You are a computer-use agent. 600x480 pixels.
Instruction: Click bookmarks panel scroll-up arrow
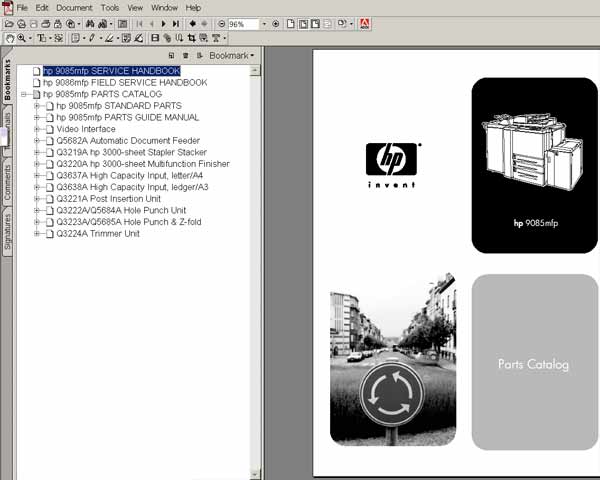coord(255,70)
